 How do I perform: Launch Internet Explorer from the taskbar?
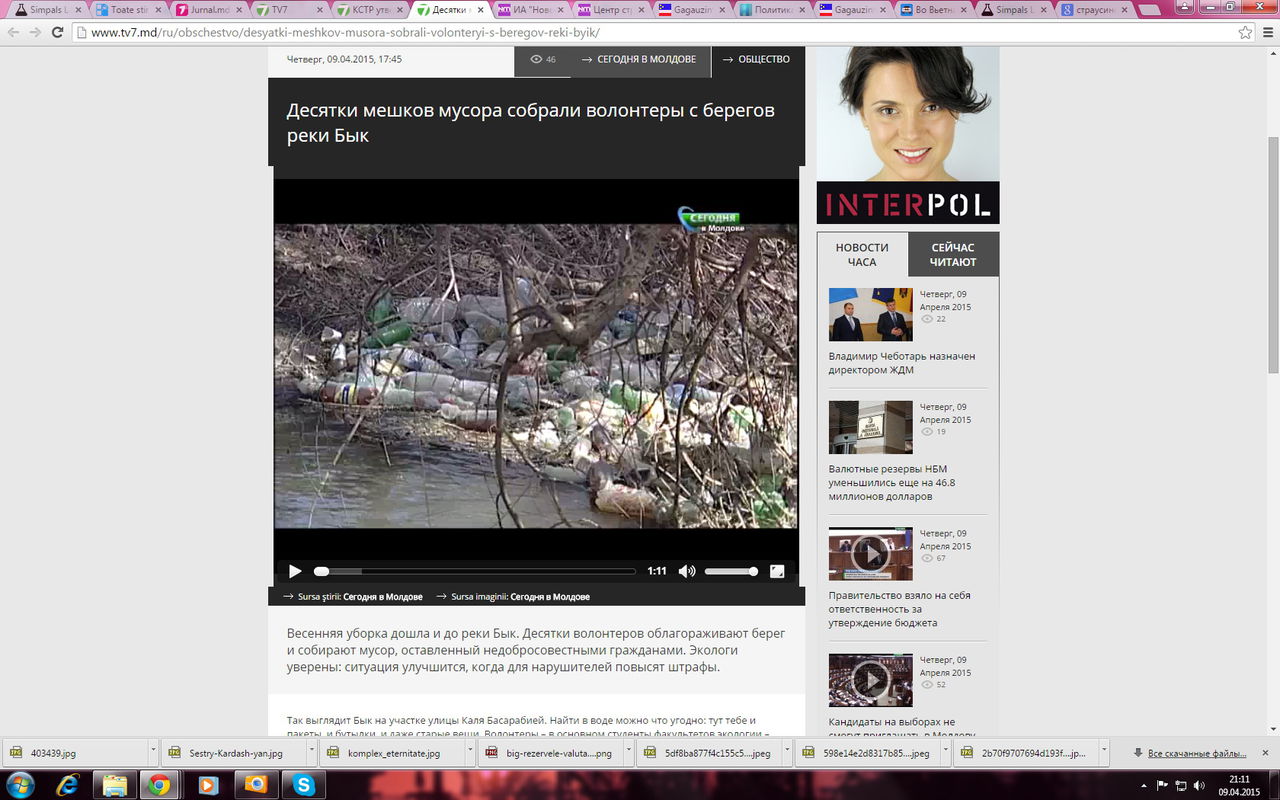tap(68, 785)
